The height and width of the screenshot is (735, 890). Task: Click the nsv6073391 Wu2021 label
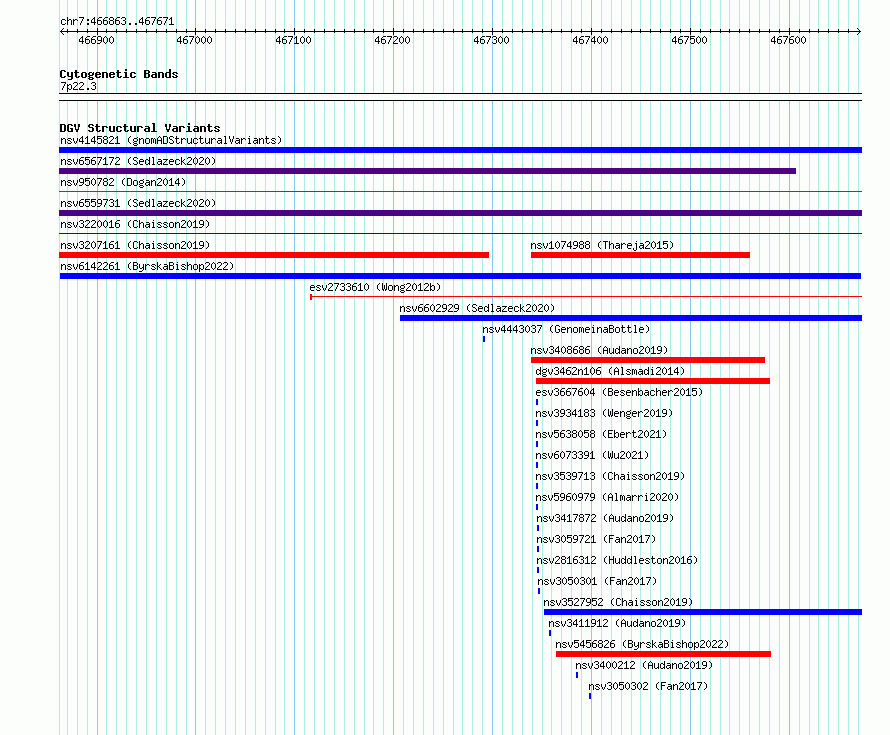(592, 455)
